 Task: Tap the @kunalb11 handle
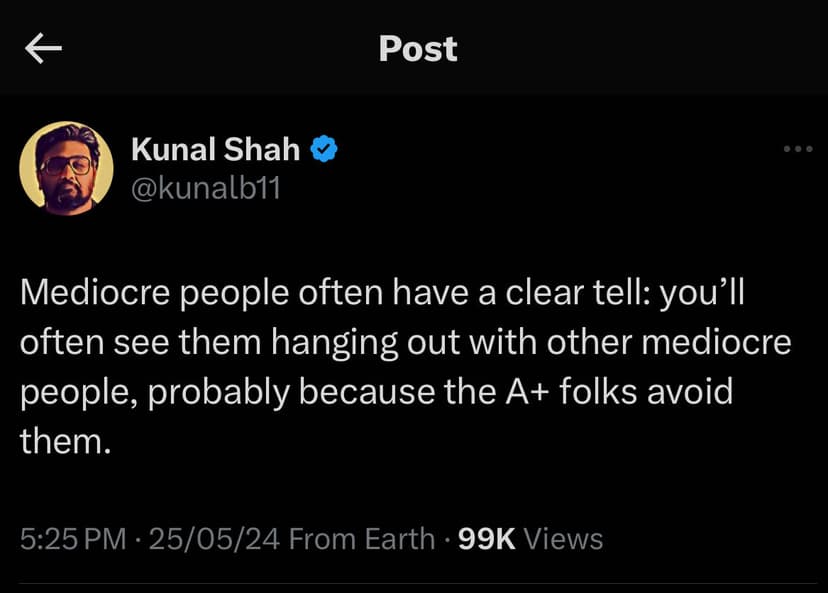click(206, 187)
